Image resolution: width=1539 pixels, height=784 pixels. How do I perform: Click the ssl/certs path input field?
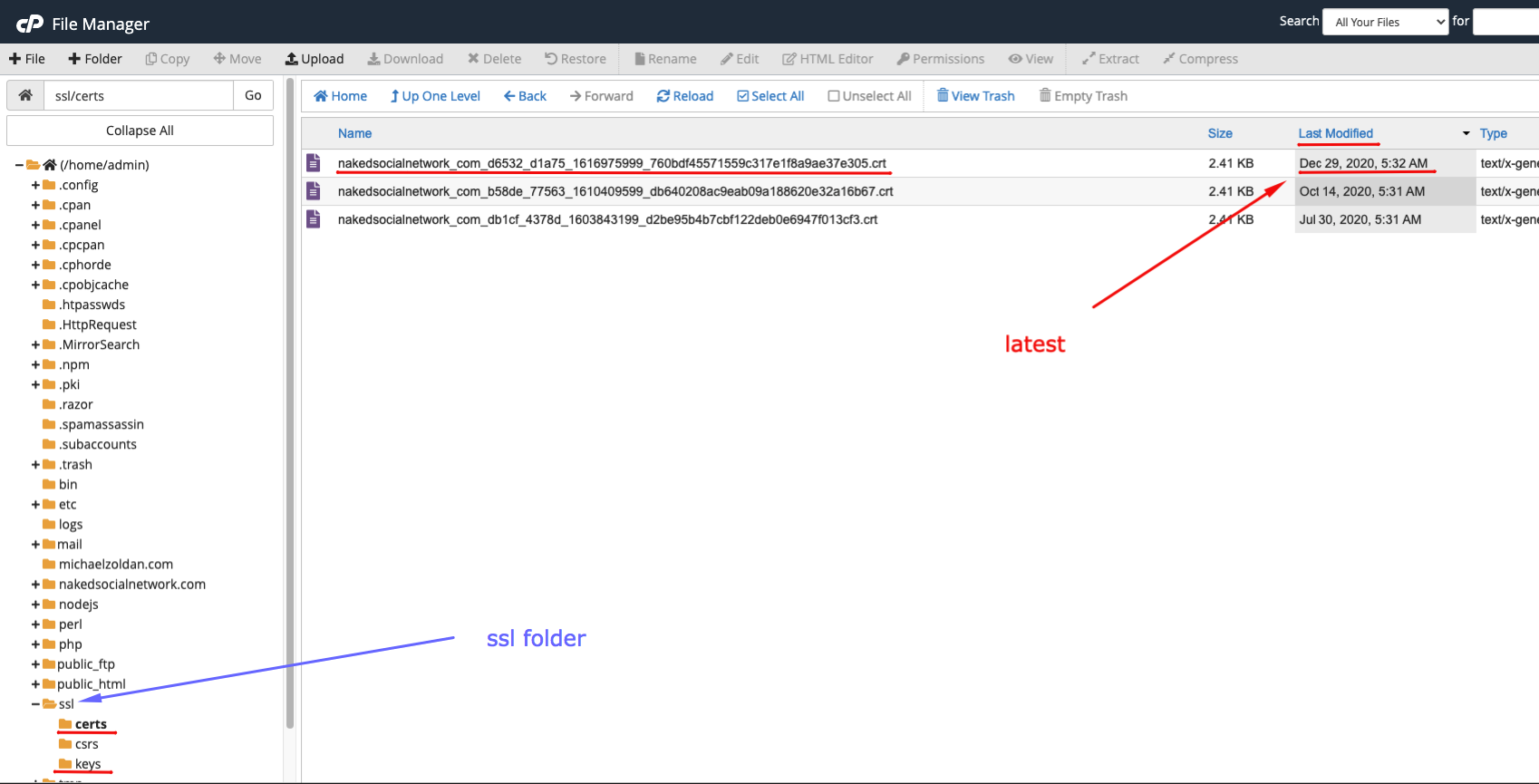click(x=139, y=95)
